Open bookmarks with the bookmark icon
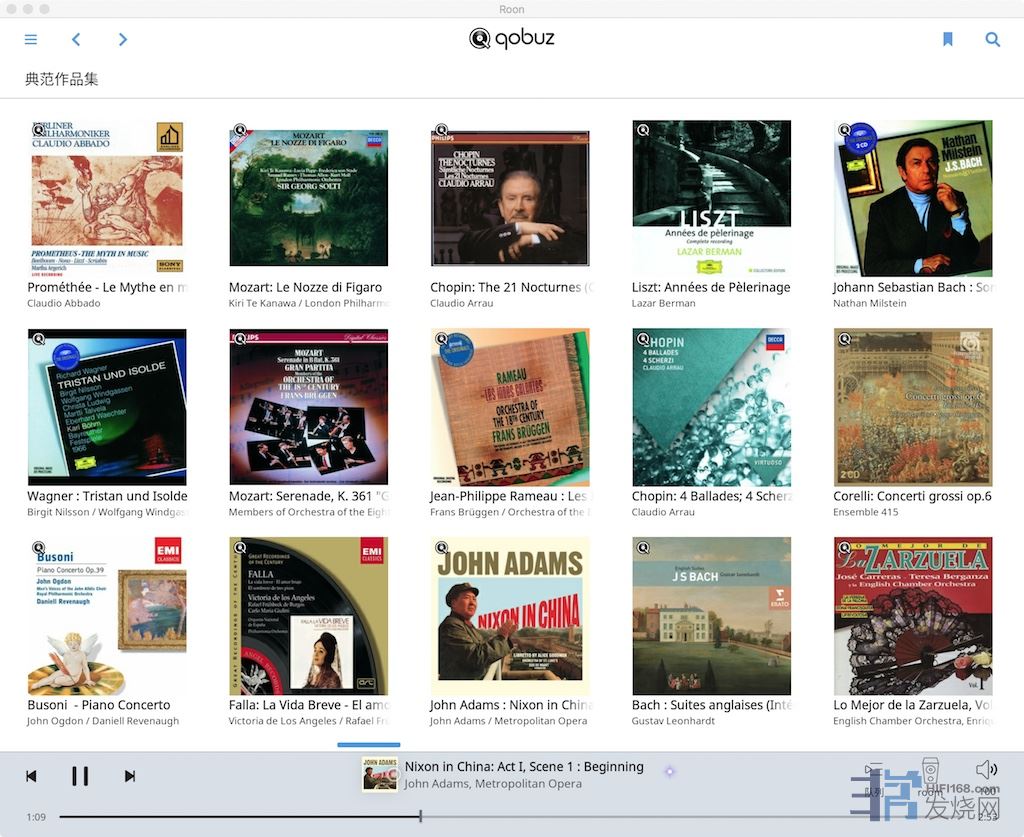The height and width of the screenshot is (837, 1024). click(947, 40)
